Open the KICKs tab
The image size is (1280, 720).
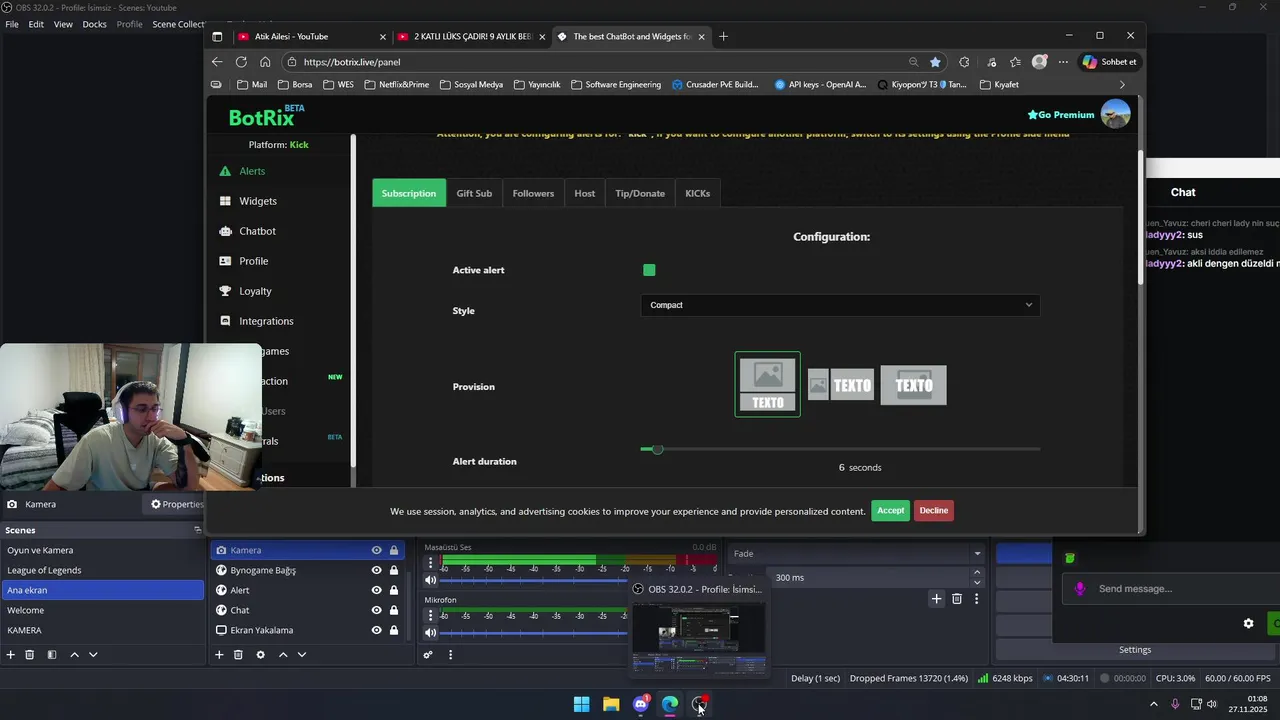(697, 193)
